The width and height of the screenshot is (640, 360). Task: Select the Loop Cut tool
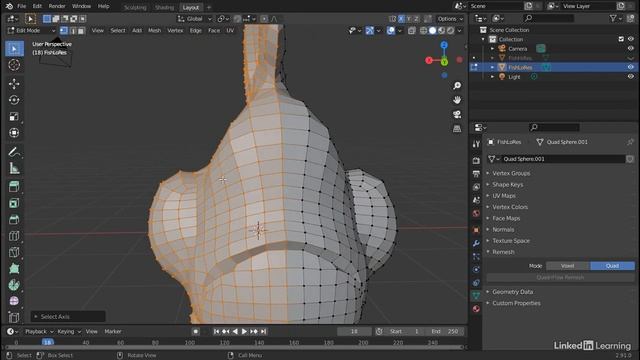pyautogui.click(x=14, y=236)
